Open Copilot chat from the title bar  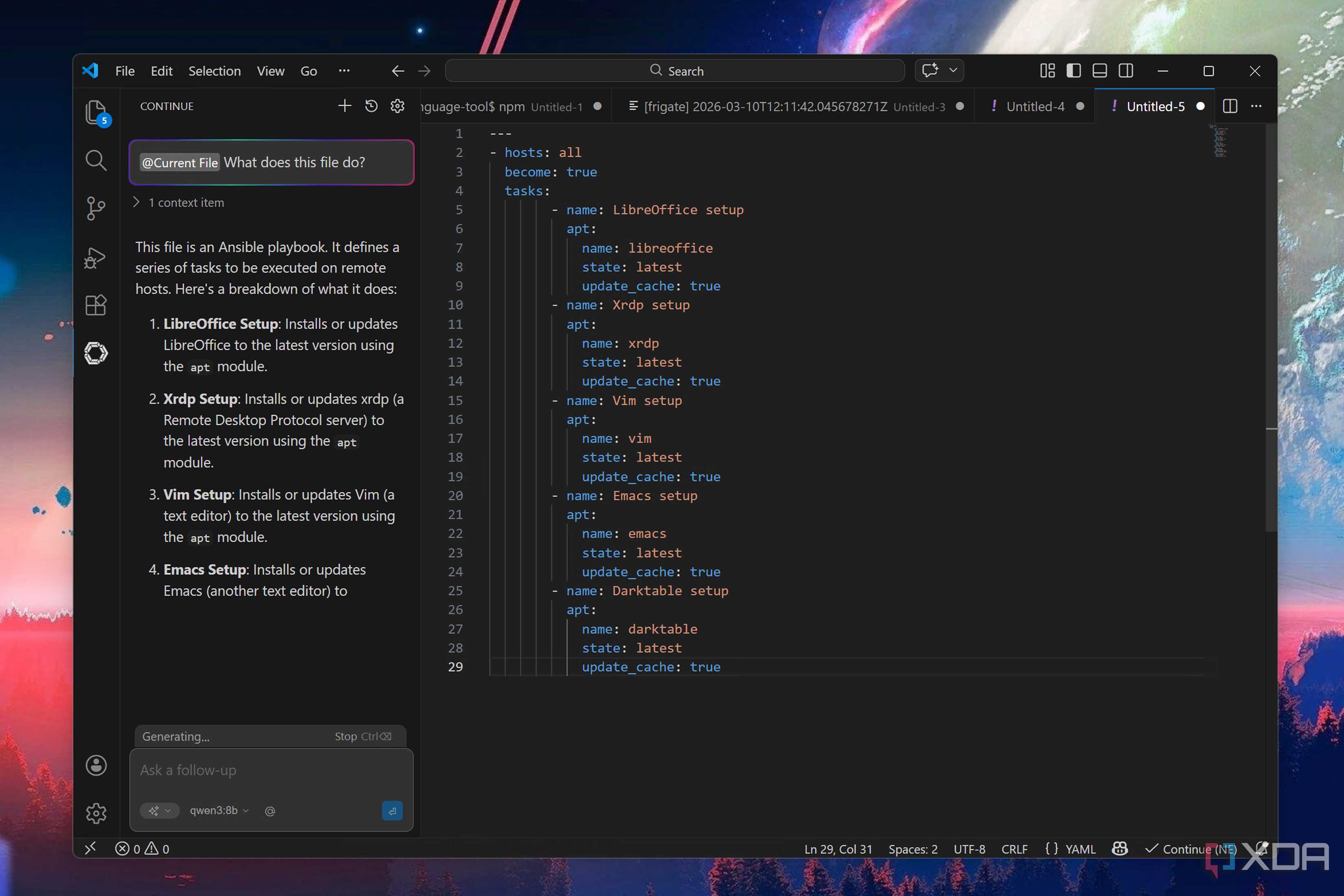click(x=930, y=70)
